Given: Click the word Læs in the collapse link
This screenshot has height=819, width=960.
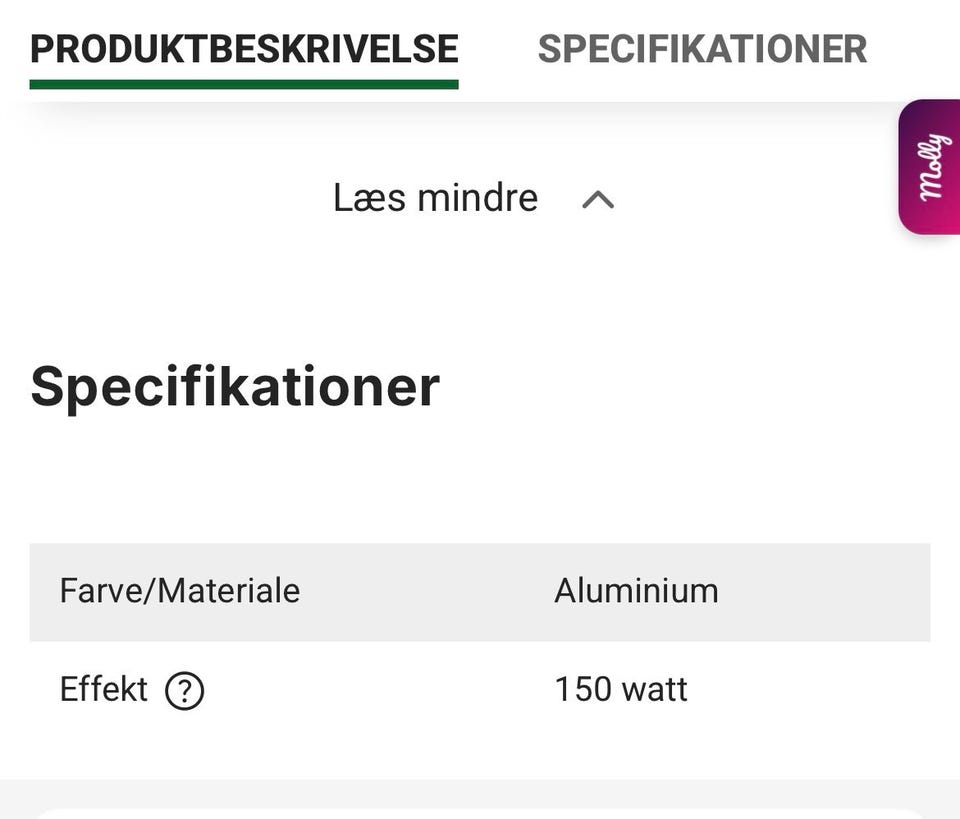Looking at the screenshot, I should [369, 198].
